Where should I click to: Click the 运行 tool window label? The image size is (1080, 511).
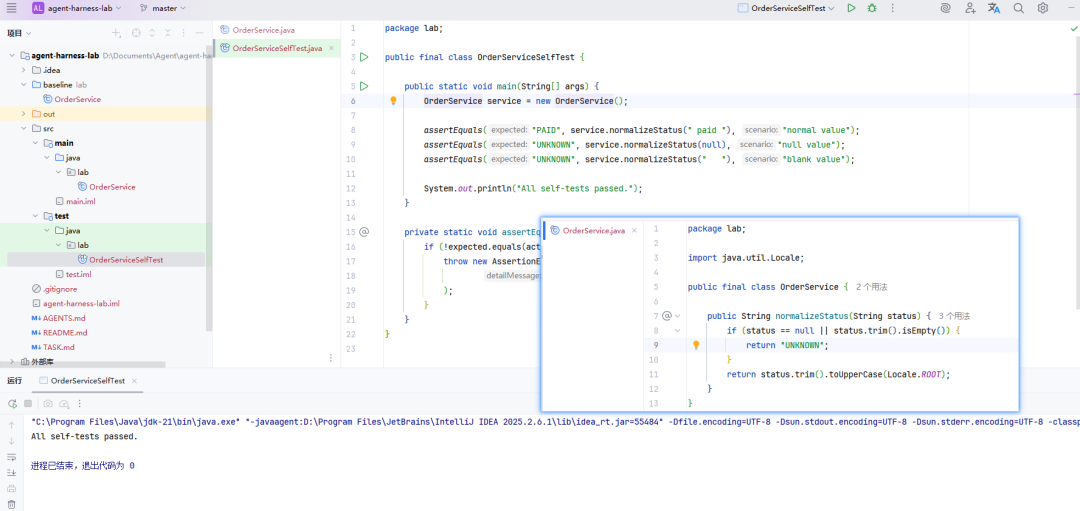coord(14,381)
